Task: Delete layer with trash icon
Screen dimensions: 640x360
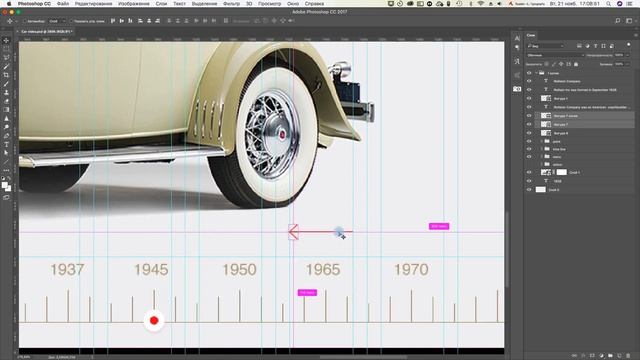Action: [x=628, y=356]
